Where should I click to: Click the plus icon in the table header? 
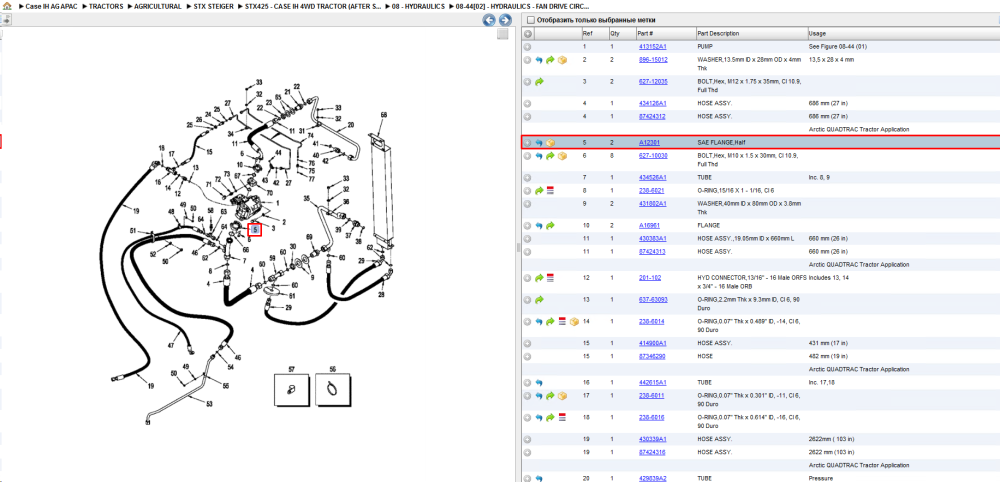(x=527, y=34)
